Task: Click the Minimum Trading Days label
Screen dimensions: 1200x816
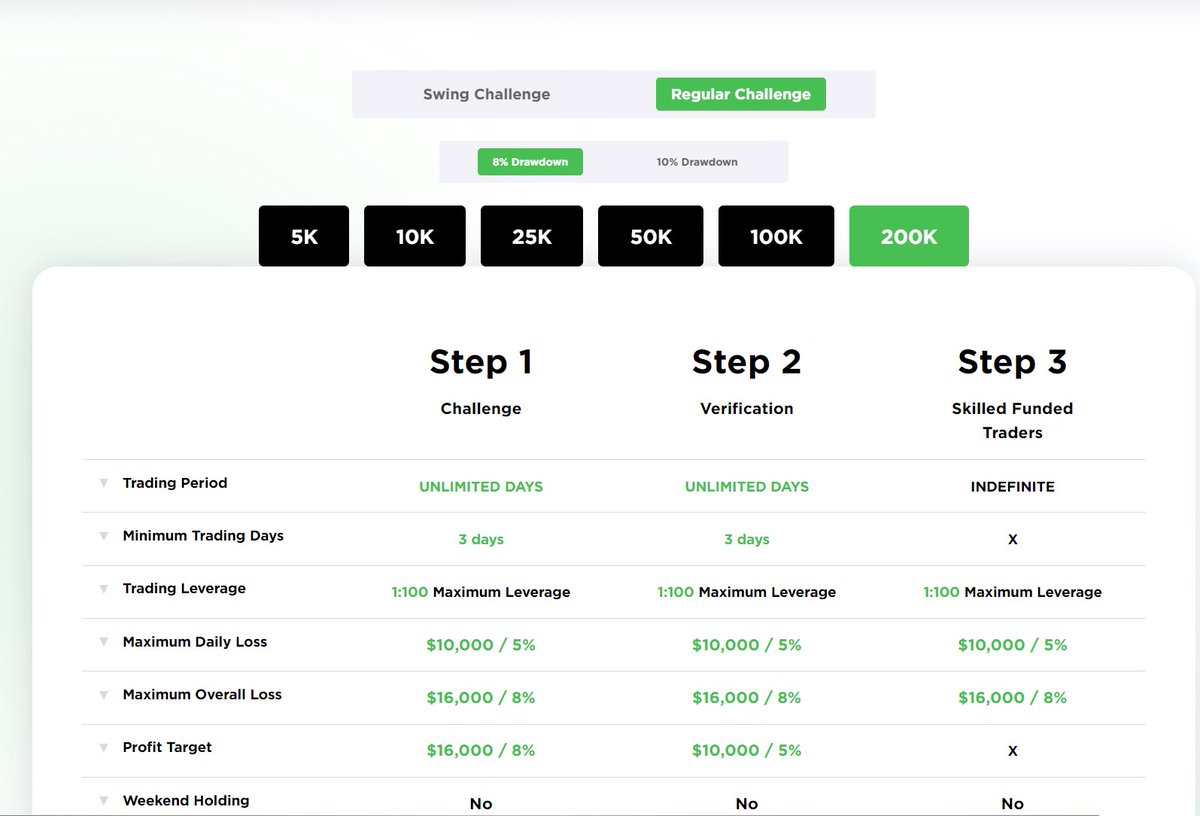Action: [203, 536]
